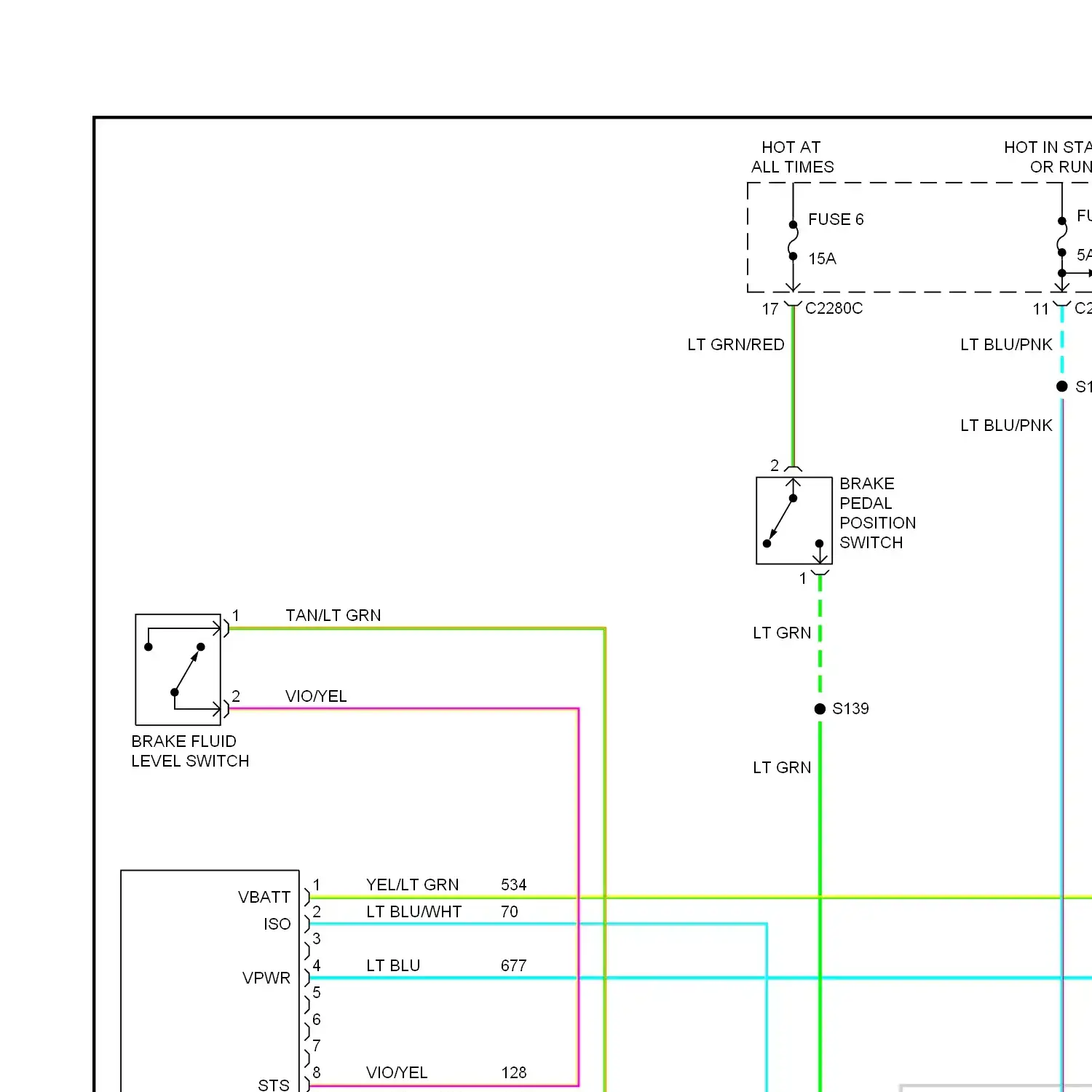Click the VPWR pin label
This screenshot has height=1092, width=1092.
tap(266, 978)
